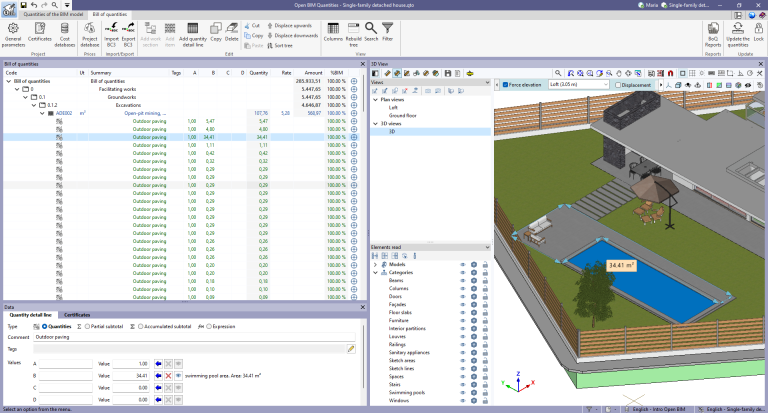Click Cut in the Edit group
Image resolution: width=768 pixels, height=413 pixels.
tap(252, 25)
